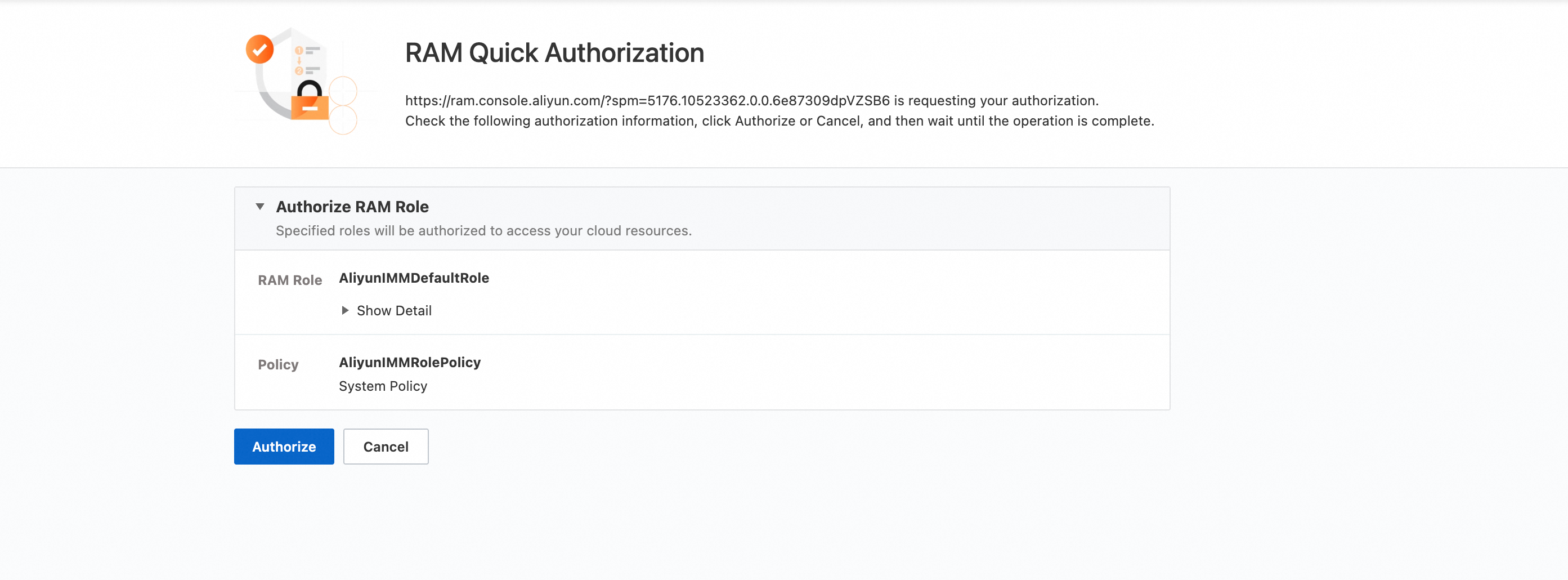Collapse the Authorize RAM Role section

coord(260,207)
